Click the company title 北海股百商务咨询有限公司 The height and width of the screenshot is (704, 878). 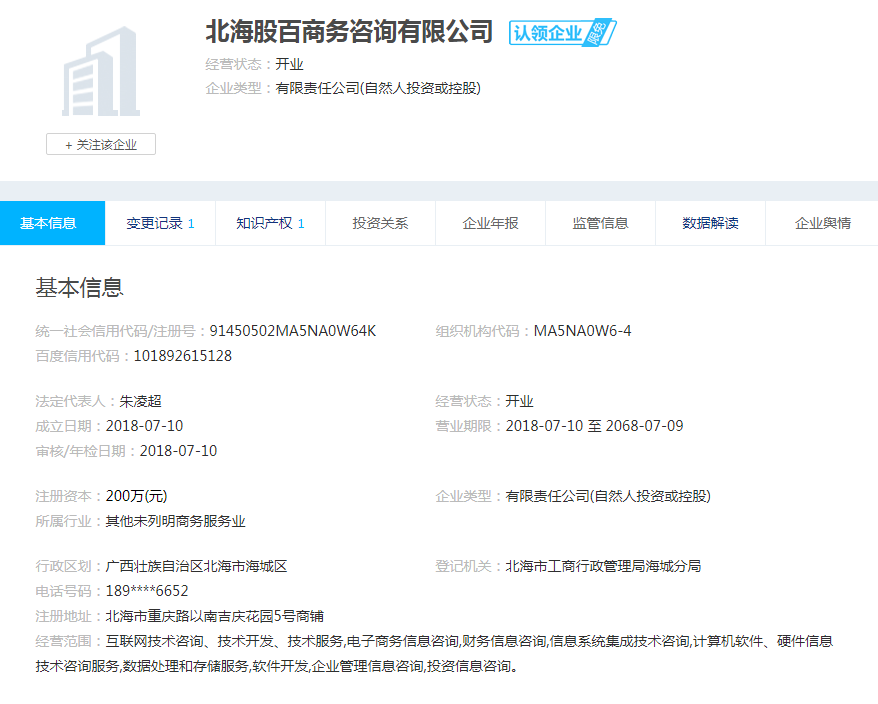(349, 32)
